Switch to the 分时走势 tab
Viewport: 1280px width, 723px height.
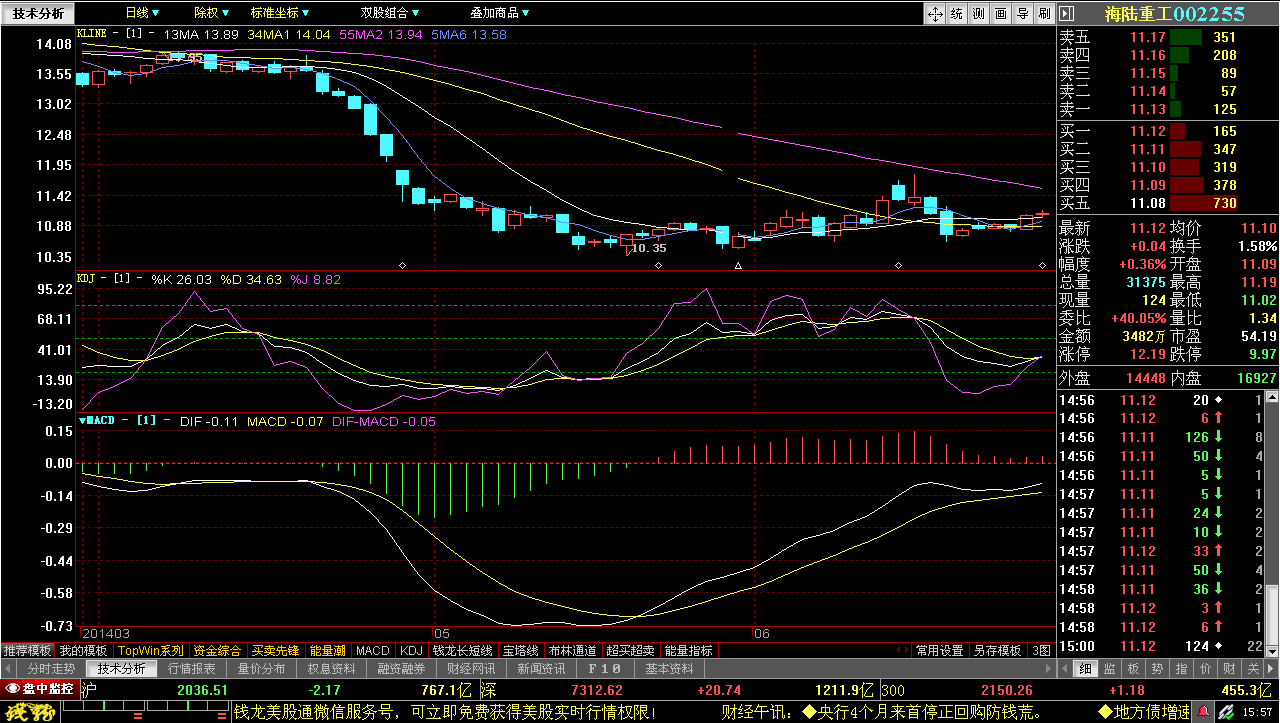(x=50, y=668)
